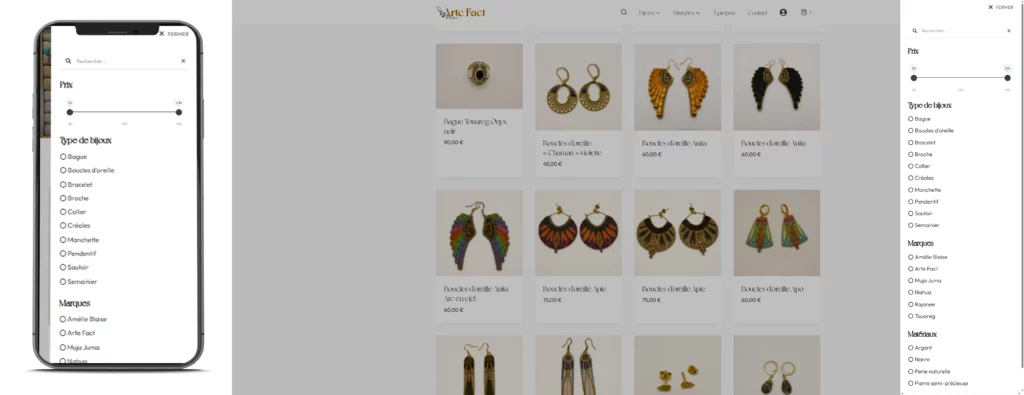Click the Rechercher field in right panel
Viewport: 1024px width, 395px height.
click(960, 31)
